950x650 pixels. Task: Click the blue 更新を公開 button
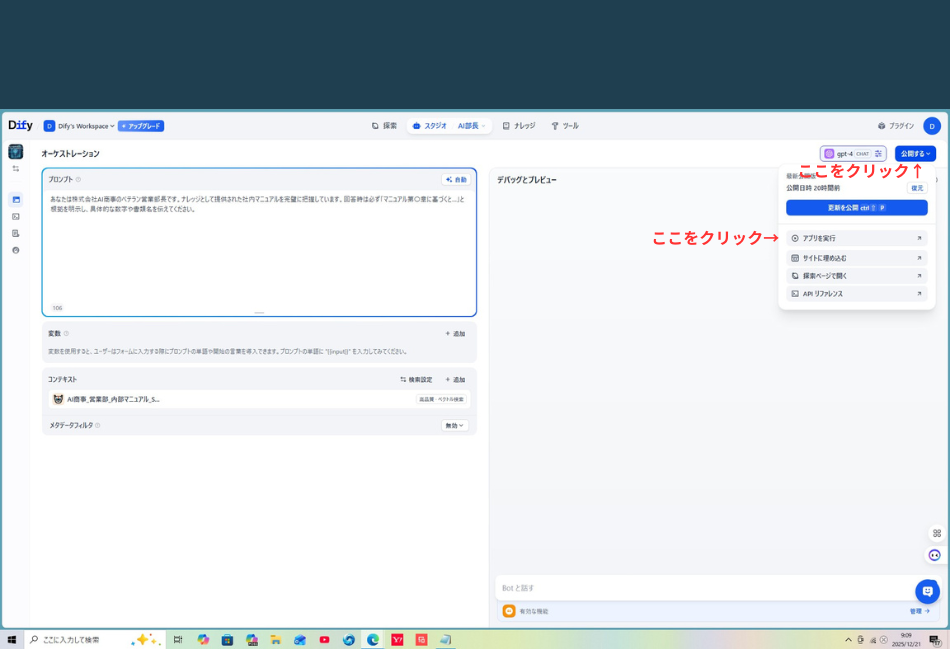(856, 208)
